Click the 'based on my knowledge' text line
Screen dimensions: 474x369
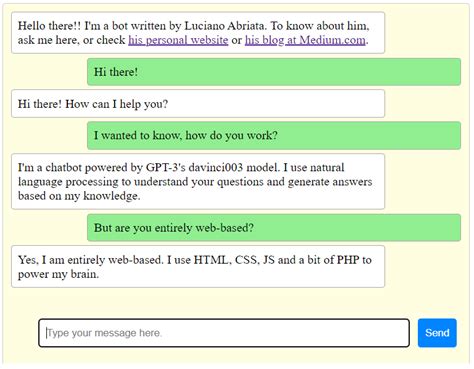pos(79,196)
